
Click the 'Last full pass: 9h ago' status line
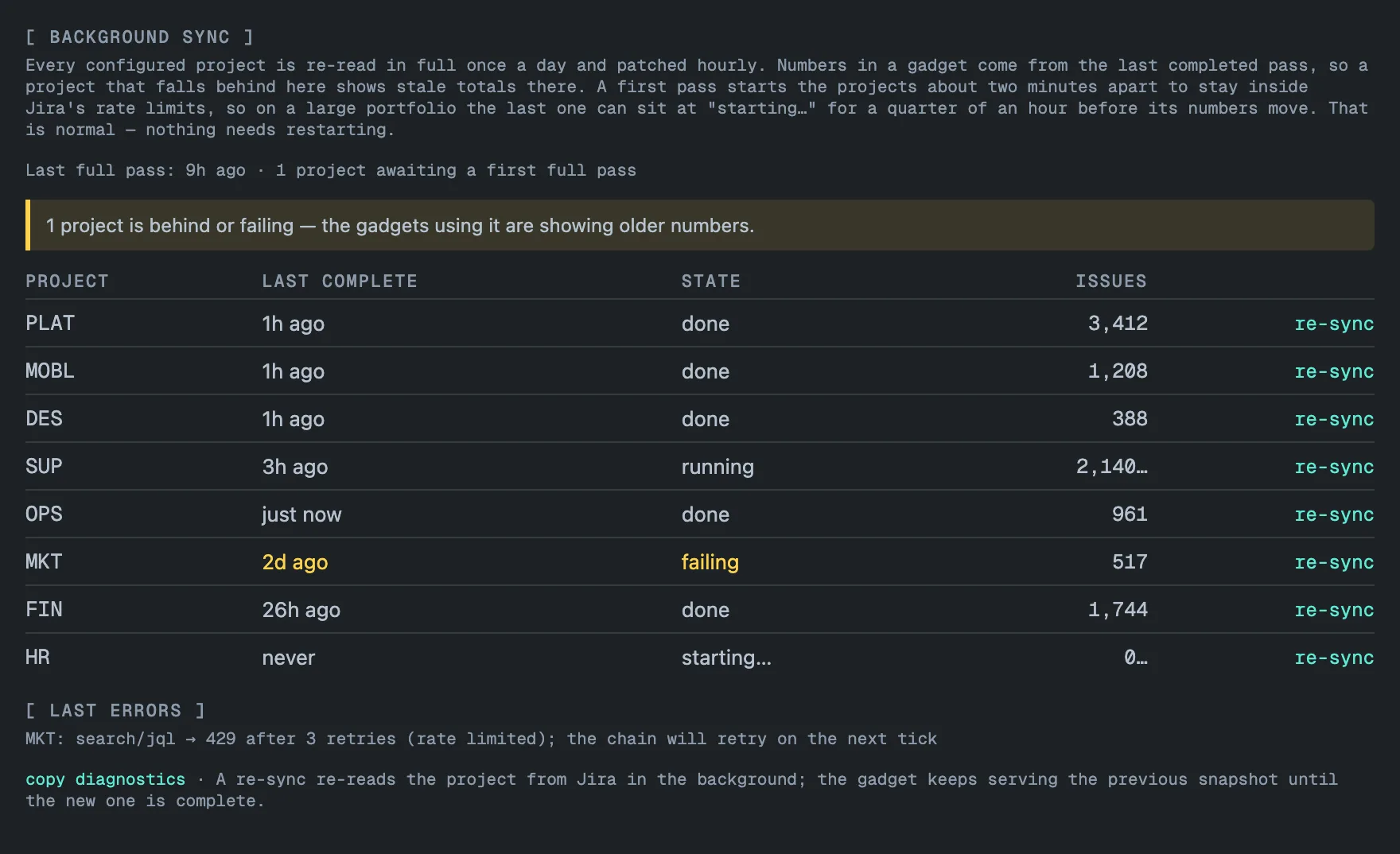pyautogui.click(x=331, y=170)
